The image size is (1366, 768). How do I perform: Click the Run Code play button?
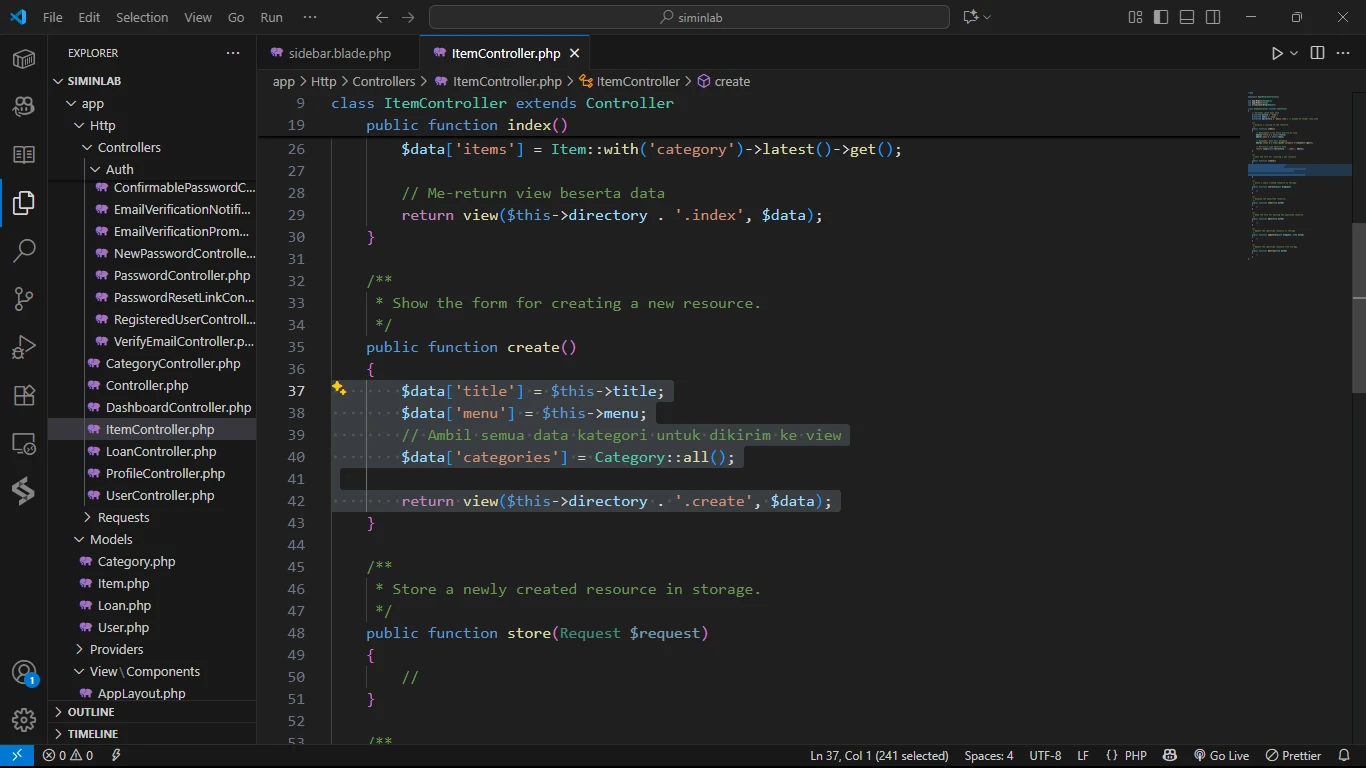[1277, 53]
